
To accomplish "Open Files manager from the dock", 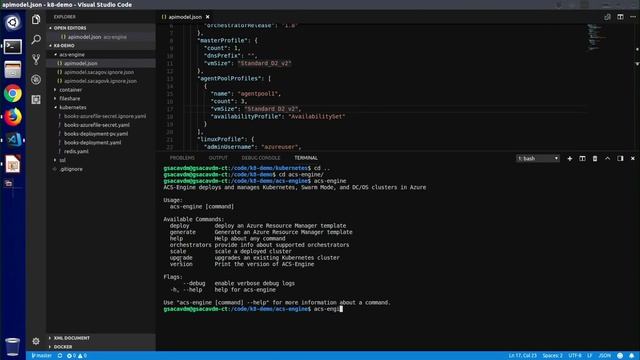I will (13, 70).
